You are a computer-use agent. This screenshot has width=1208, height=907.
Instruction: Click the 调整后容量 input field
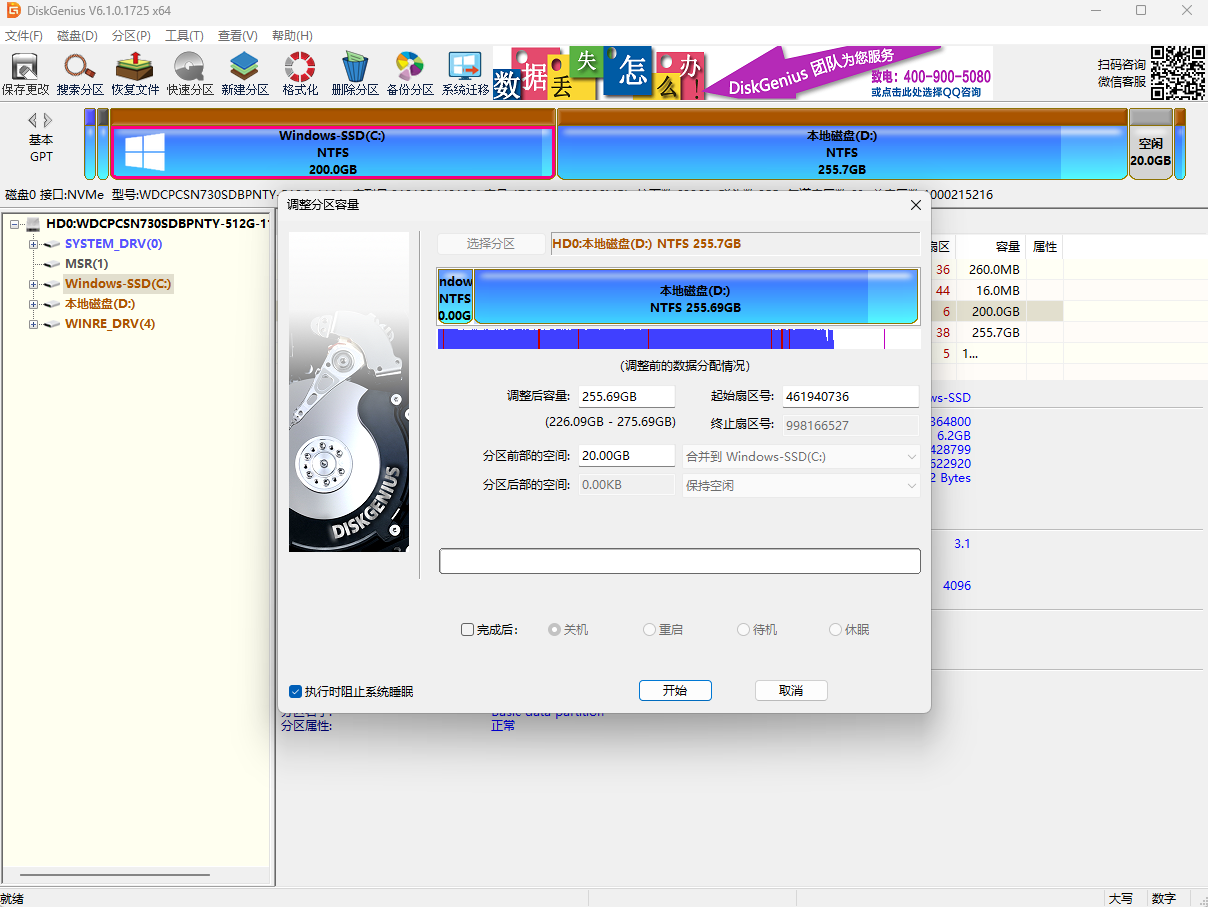point(627,397)
